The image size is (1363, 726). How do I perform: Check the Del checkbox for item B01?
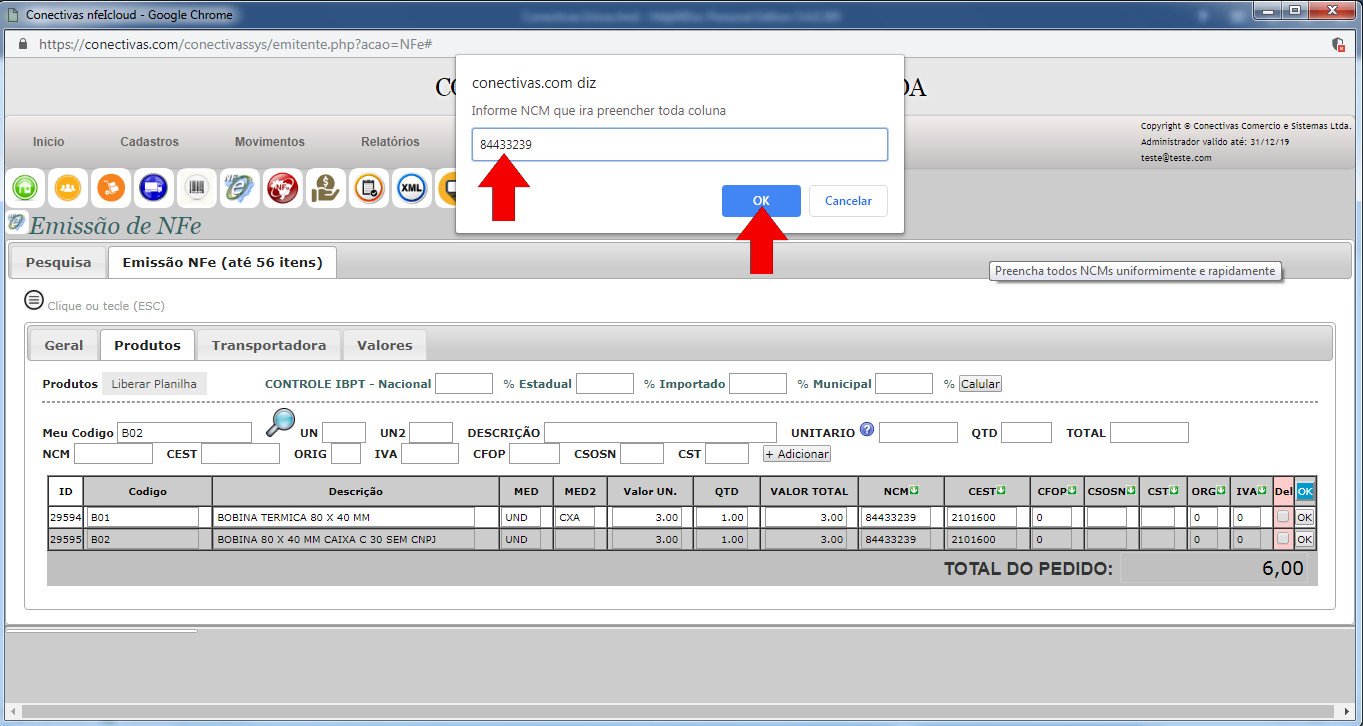pos(1283,516)
